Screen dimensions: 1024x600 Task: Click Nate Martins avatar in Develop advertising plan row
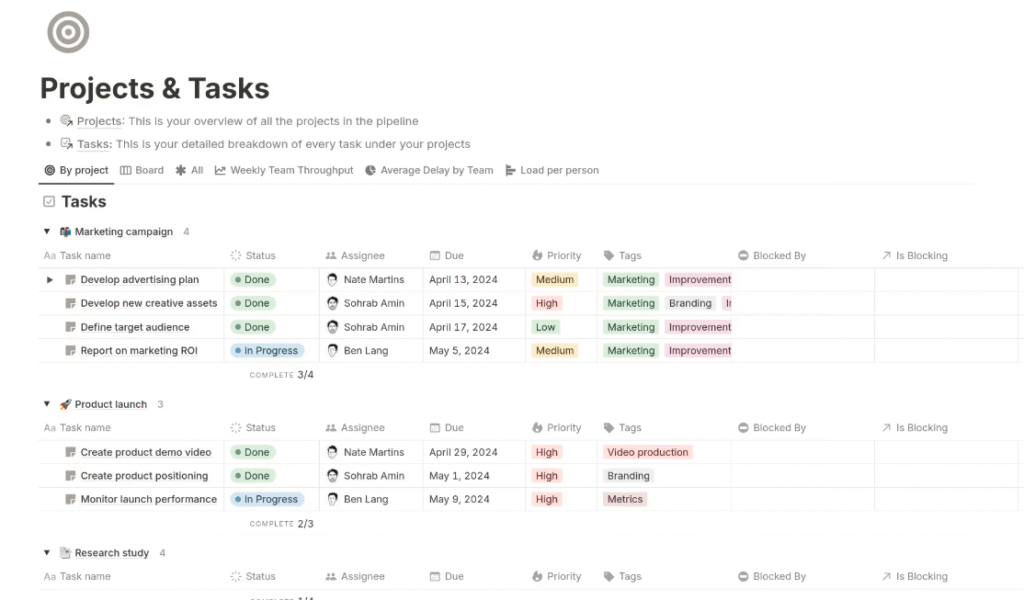point(332,280)
